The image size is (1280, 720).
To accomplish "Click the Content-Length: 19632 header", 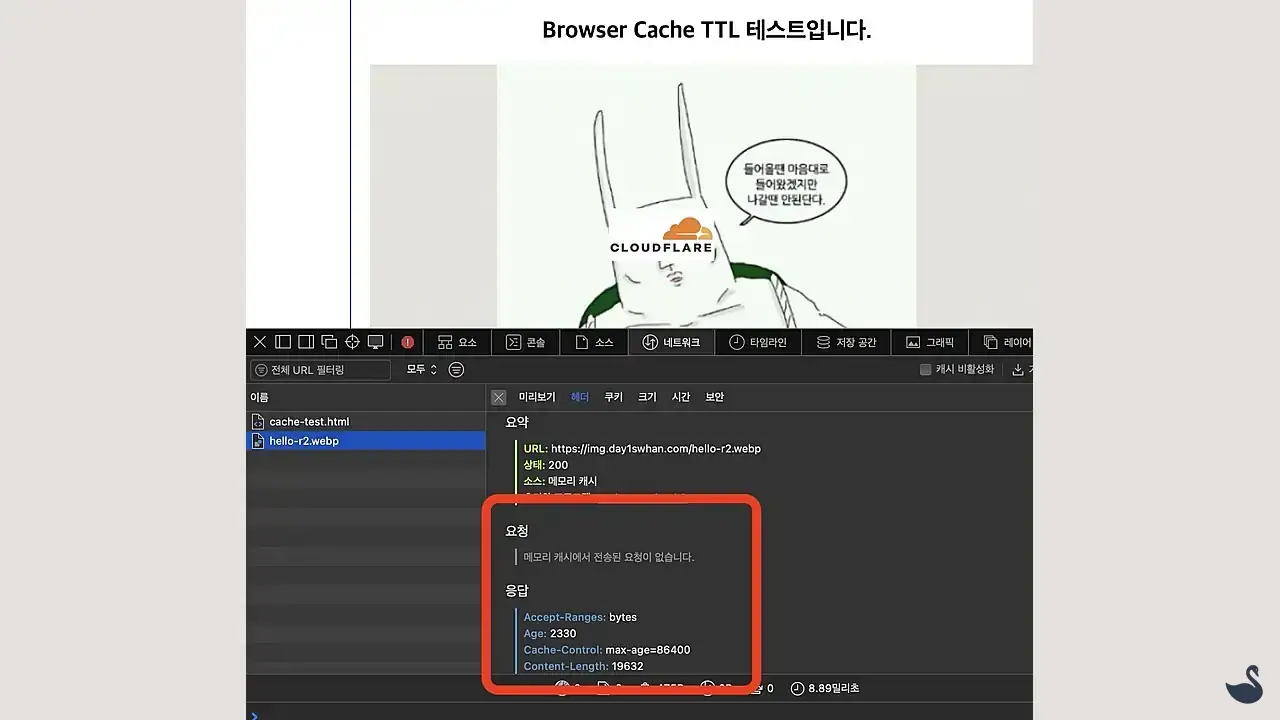I will tap(583, 666).
